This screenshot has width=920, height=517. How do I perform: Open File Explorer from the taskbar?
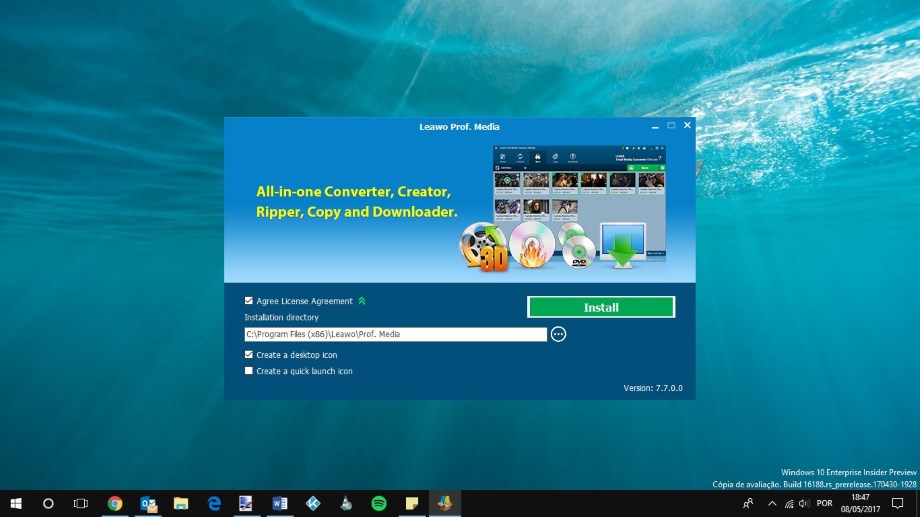click(x=181, y=503)
